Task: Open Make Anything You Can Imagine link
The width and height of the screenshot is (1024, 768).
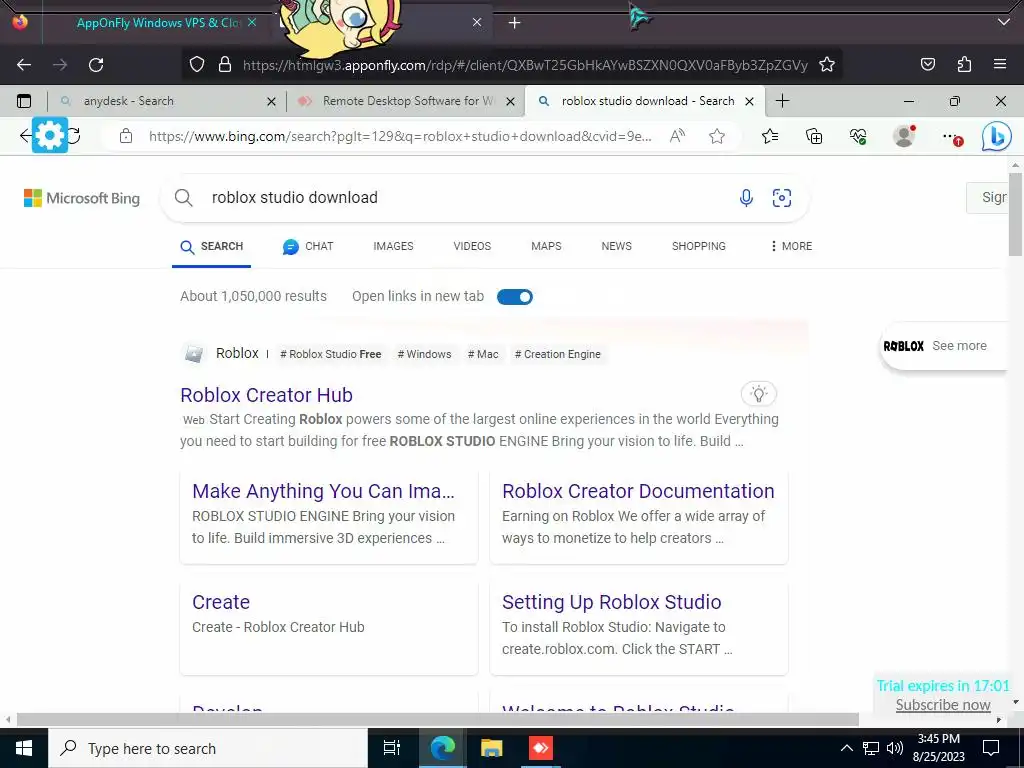Action: point(323,491)
